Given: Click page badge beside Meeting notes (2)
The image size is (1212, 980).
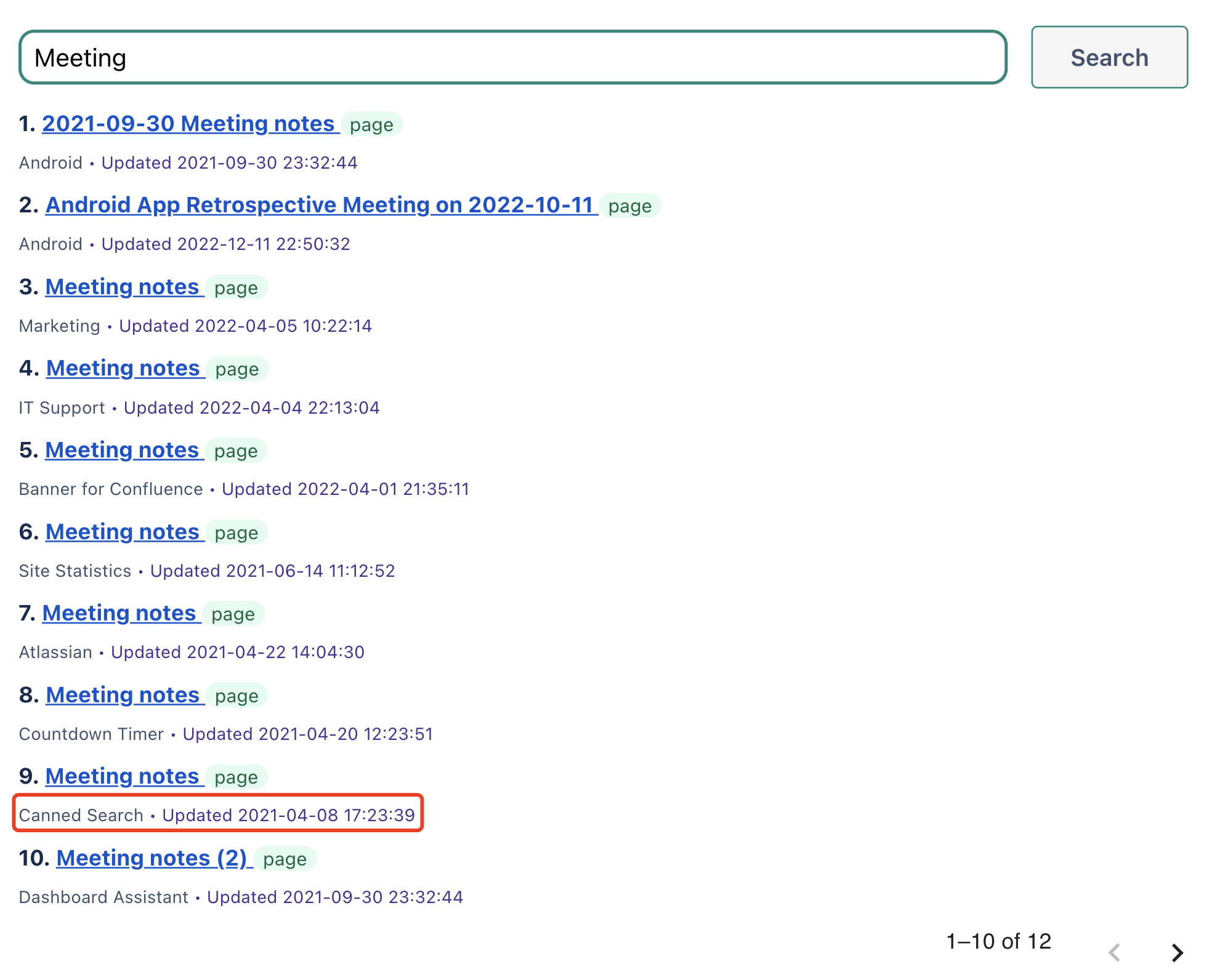Looking at the screenshot, I should [x=285, y=859].
